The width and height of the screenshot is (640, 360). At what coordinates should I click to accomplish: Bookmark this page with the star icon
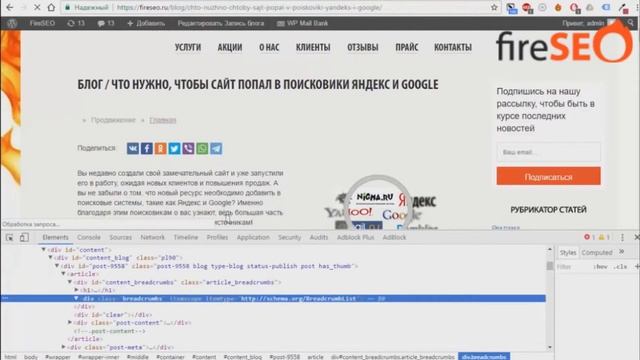(494, 7)
